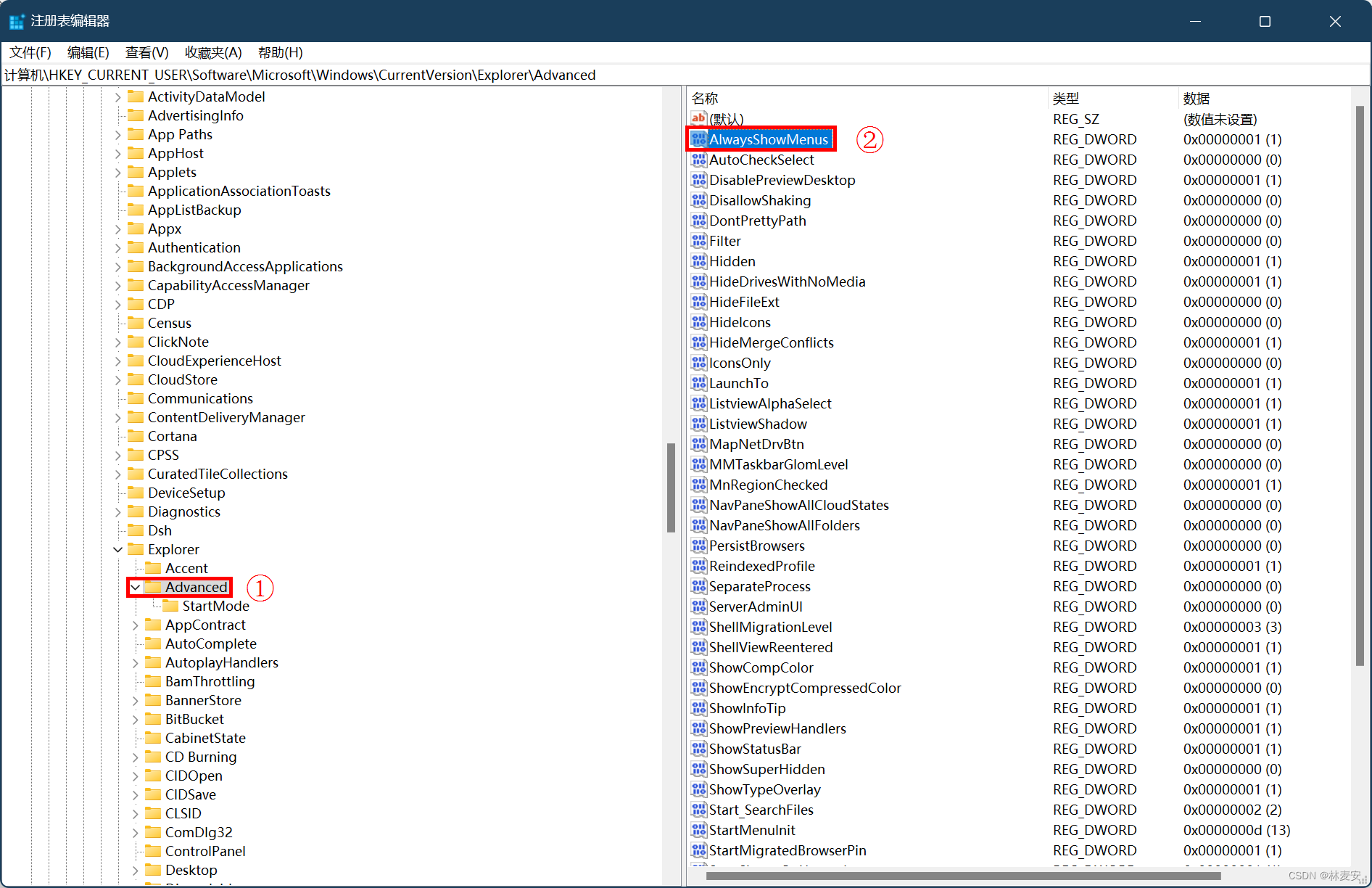Click the folder icon beside BamThrottling
Image resolution: width=1372 pixels, height=888 pixels.
[x=153, y=681]
